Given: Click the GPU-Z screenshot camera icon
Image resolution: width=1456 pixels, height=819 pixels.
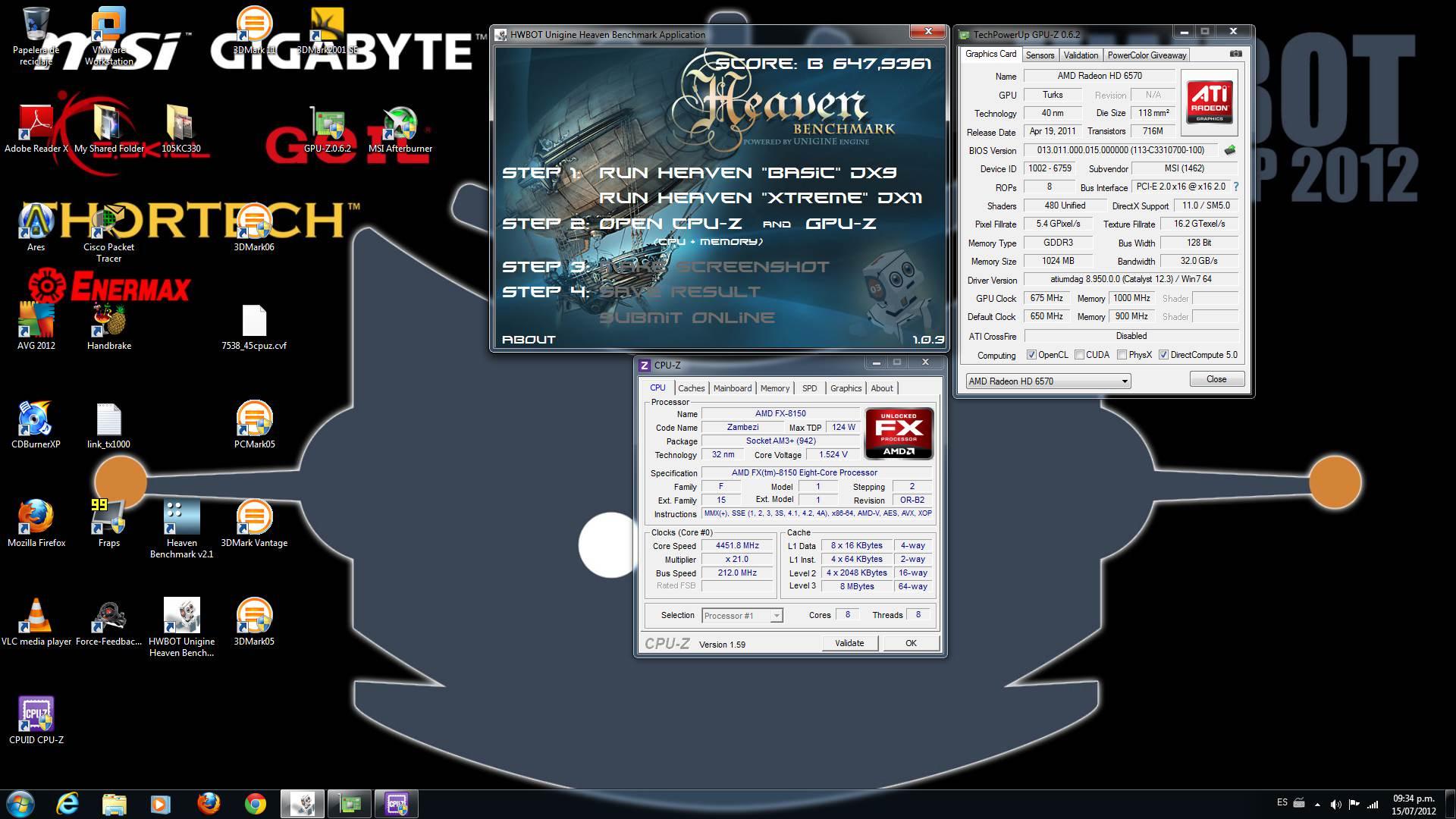Looking at the screenshot, I should coord(1235,54).
